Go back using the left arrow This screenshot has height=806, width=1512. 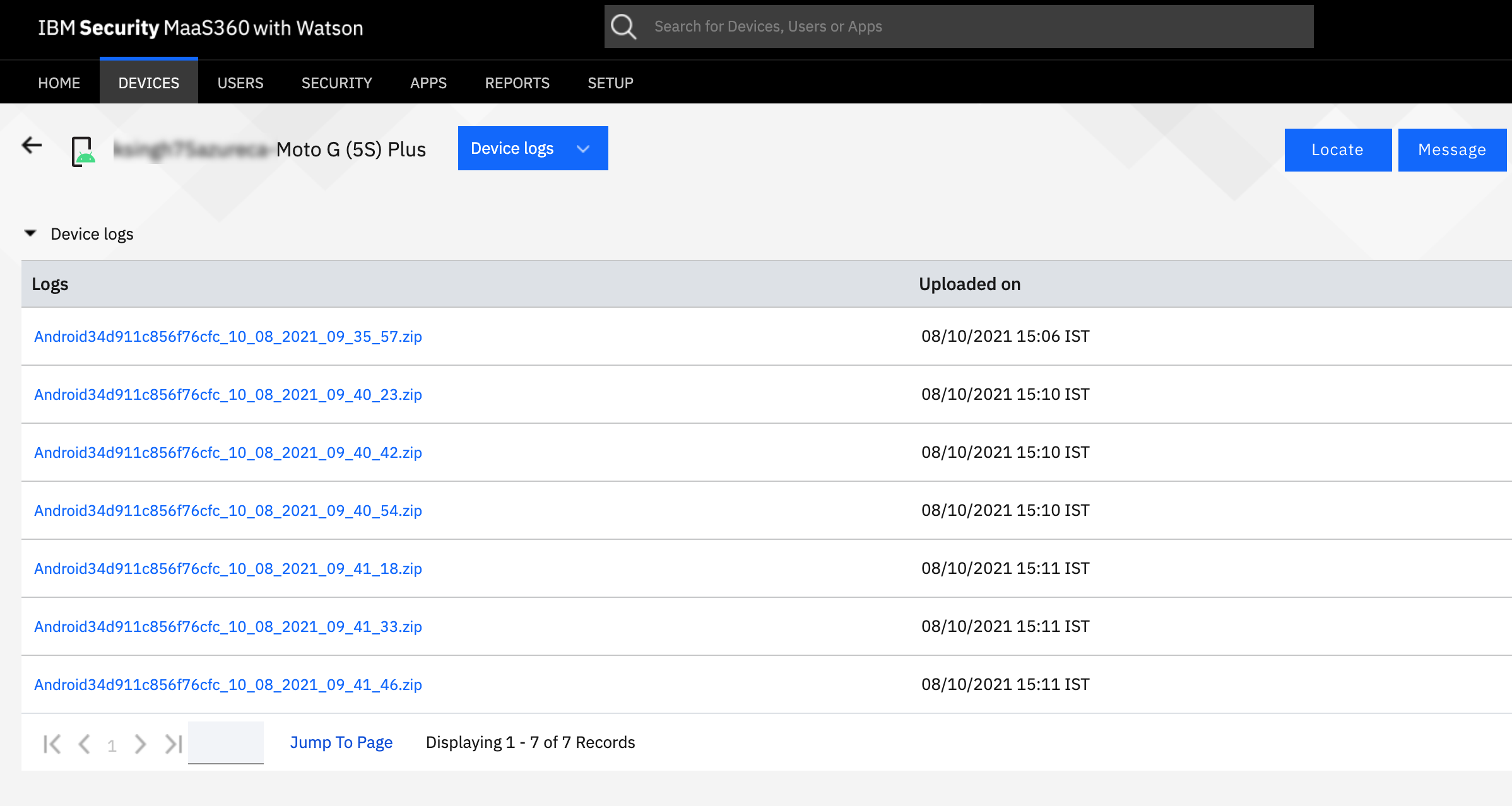click(32, 146)
